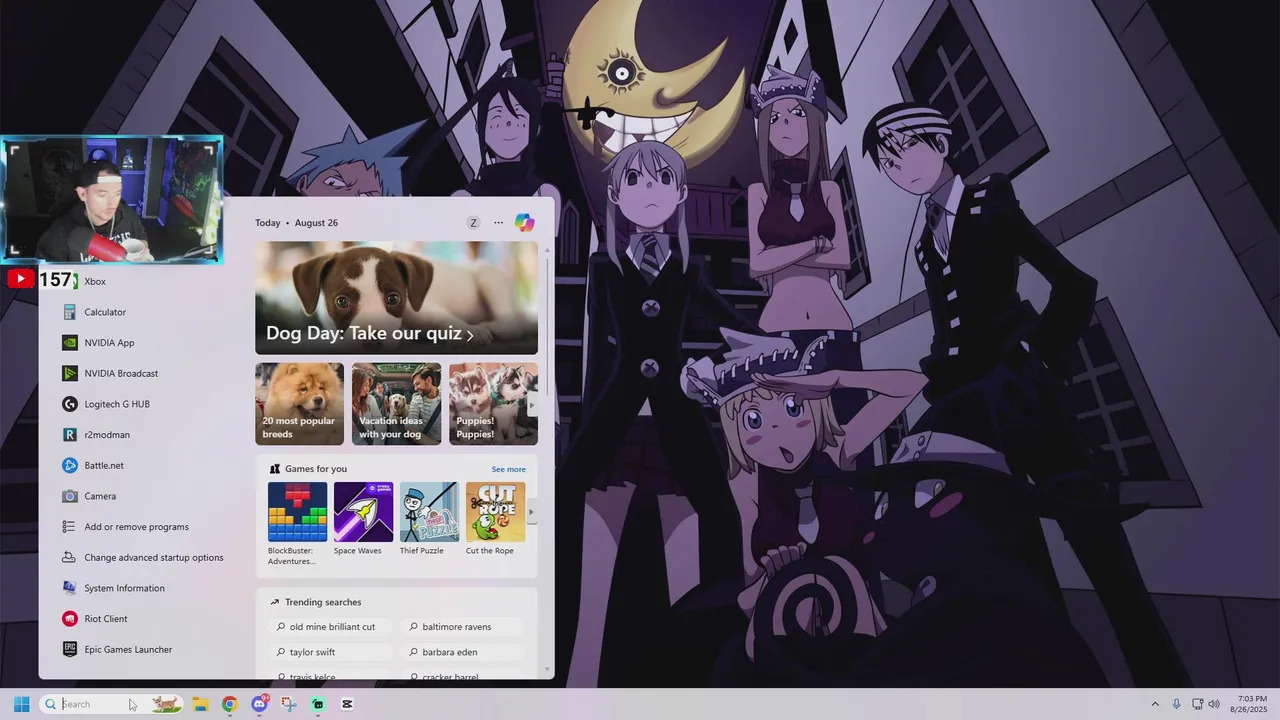Open the three-dot options menu
The image size is (1280, 720).
498,223
